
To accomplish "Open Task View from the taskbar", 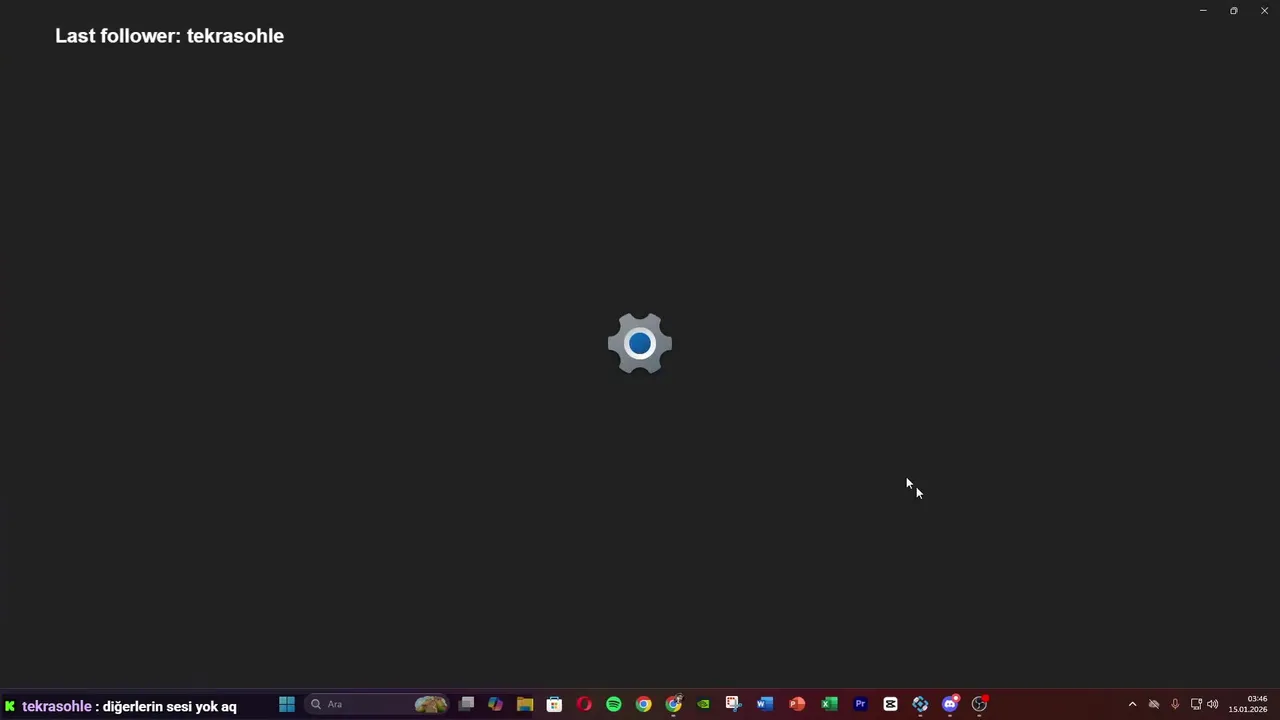I will (466, 704).
